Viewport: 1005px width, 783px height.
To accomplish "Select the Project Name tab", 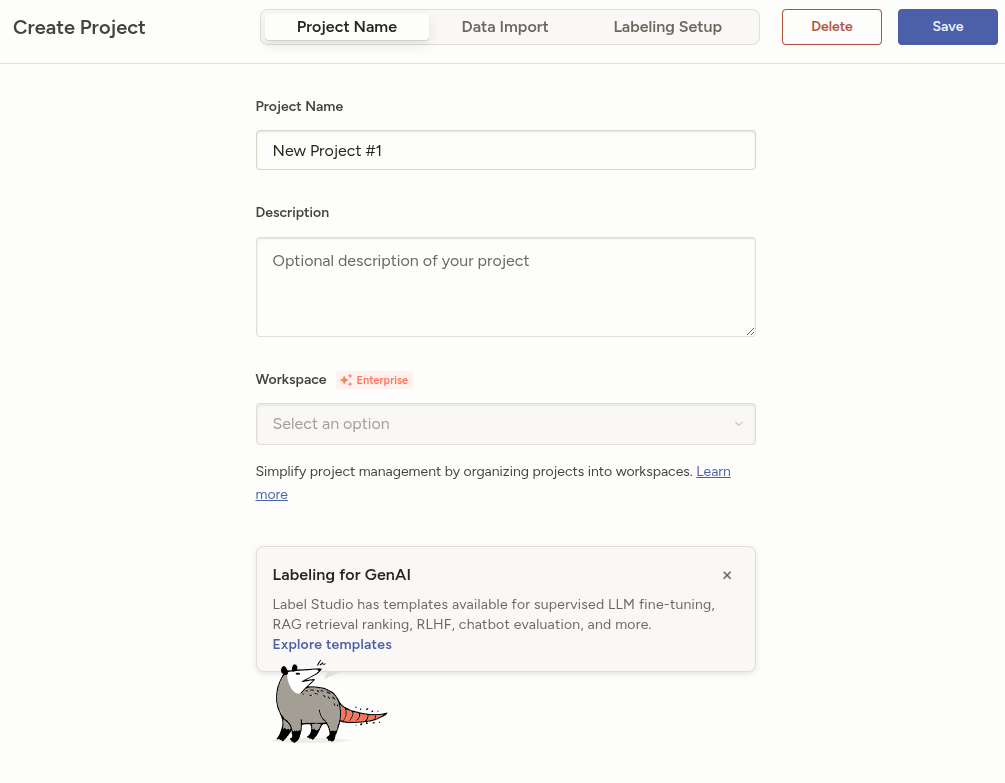I will [x=347, y=27].
